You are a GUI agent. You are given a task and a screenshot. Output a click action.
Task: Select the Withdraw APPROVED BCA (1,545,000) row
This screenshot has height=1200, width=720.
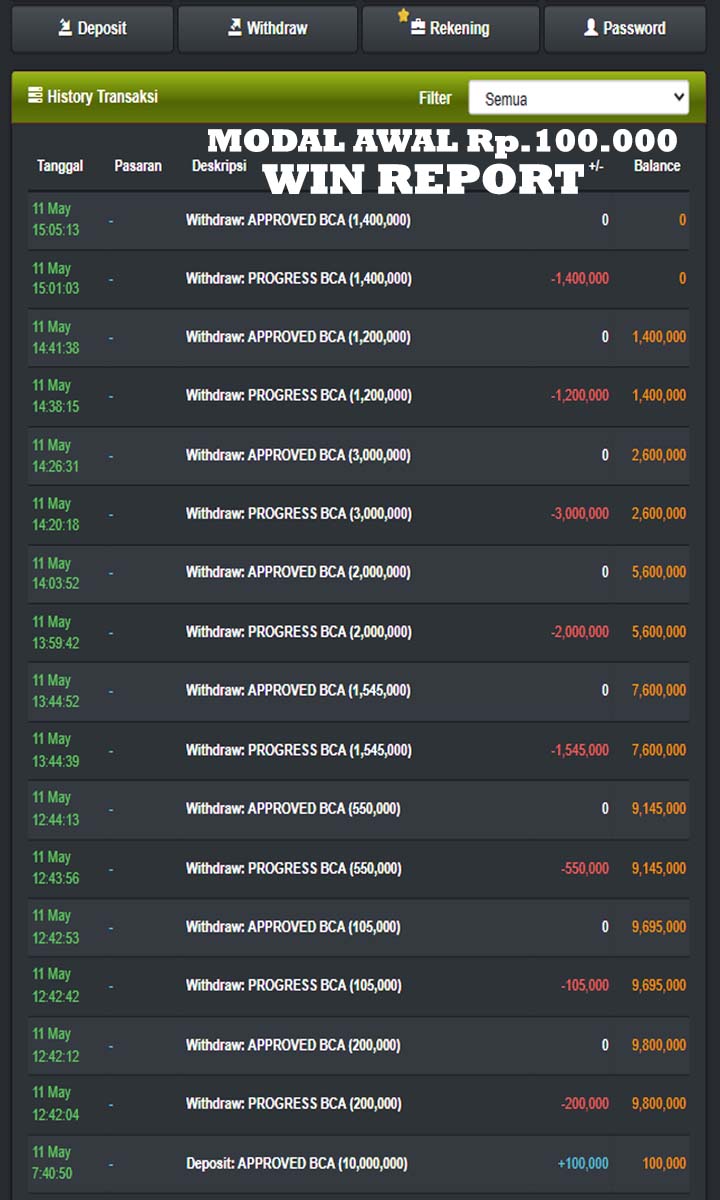click(x=298, y=690)
